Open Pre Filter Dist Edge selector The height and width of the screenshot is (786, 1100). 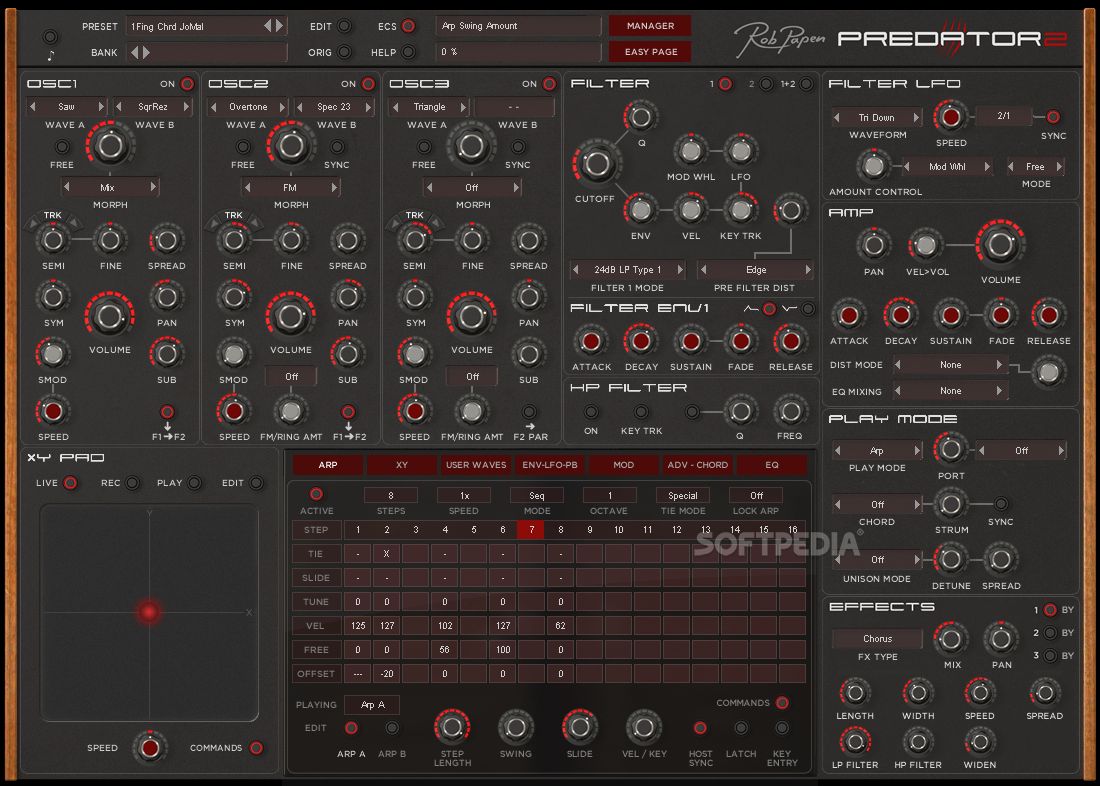point(756,269)
